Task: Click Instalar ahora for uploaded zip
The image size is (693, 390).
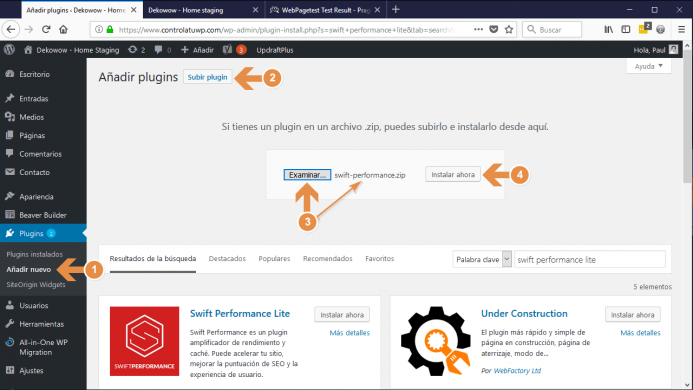Action: coord(453,174)
